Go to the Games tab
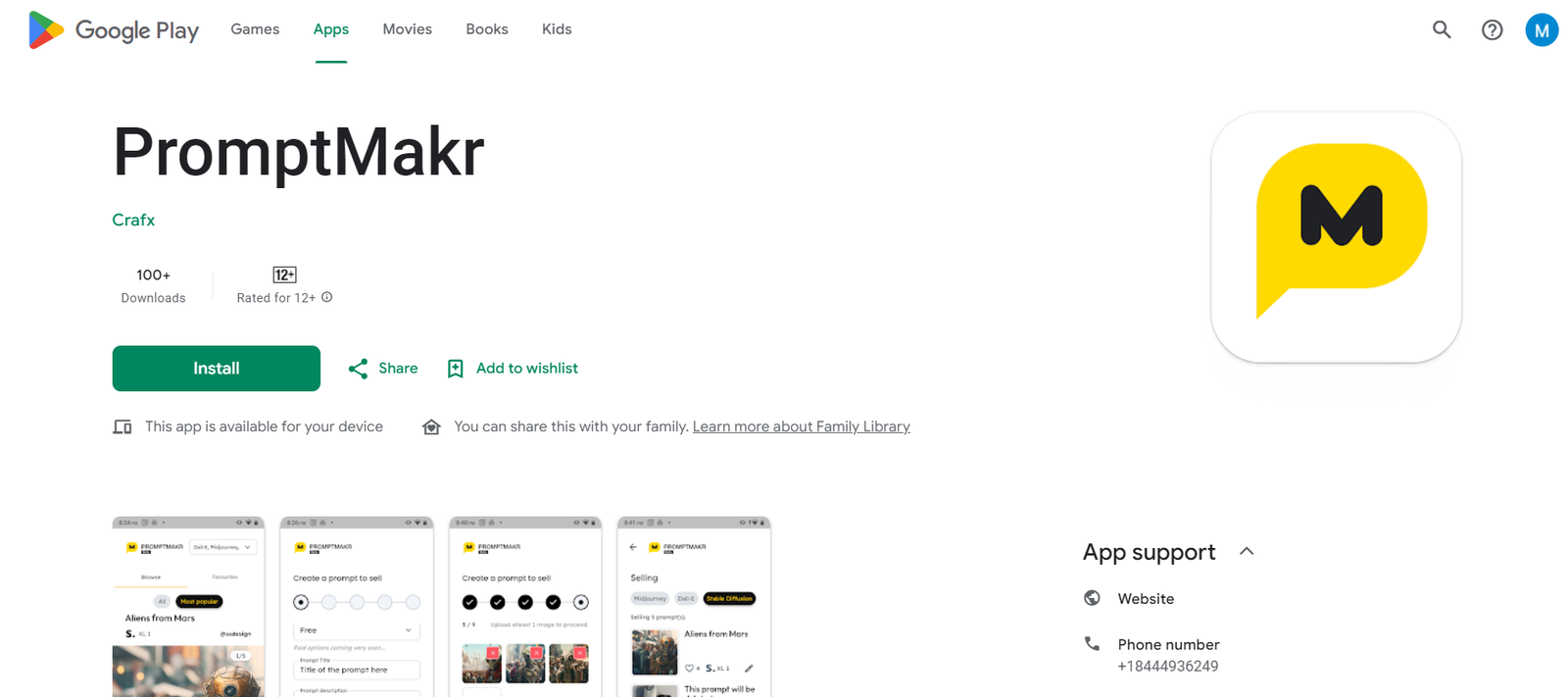Screen dimensions: 1568x697 tap(255, 29)
